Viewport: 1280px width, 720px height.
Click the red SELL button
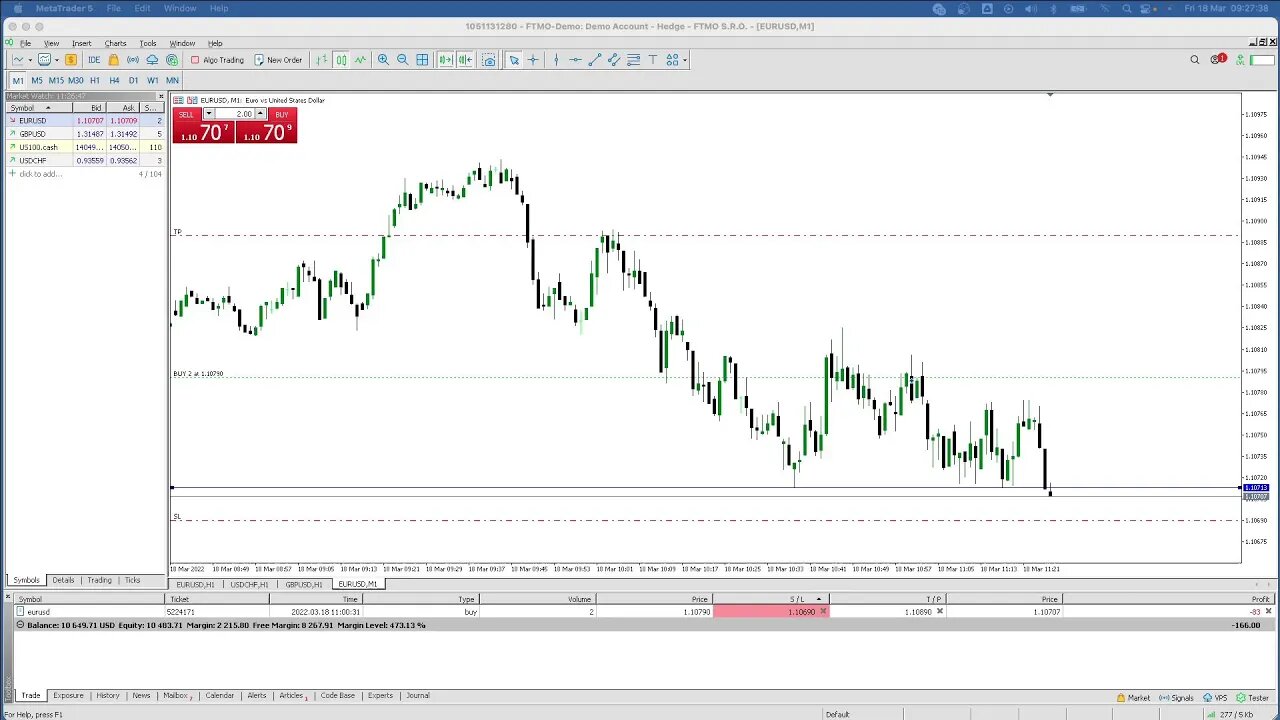click(203, 126)
